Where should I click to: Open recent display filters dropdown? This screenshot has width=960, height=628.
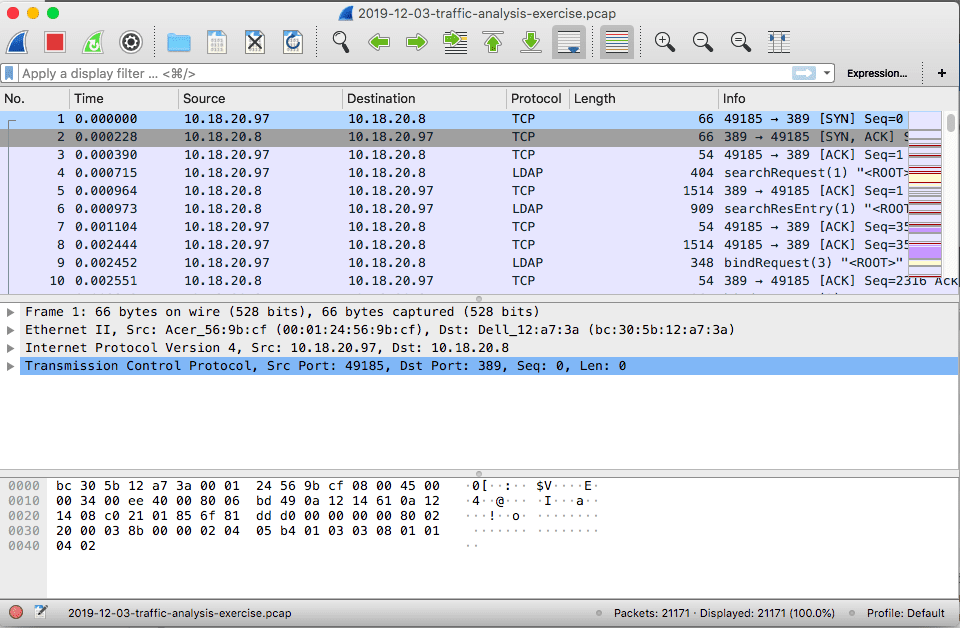coord(827,73)
